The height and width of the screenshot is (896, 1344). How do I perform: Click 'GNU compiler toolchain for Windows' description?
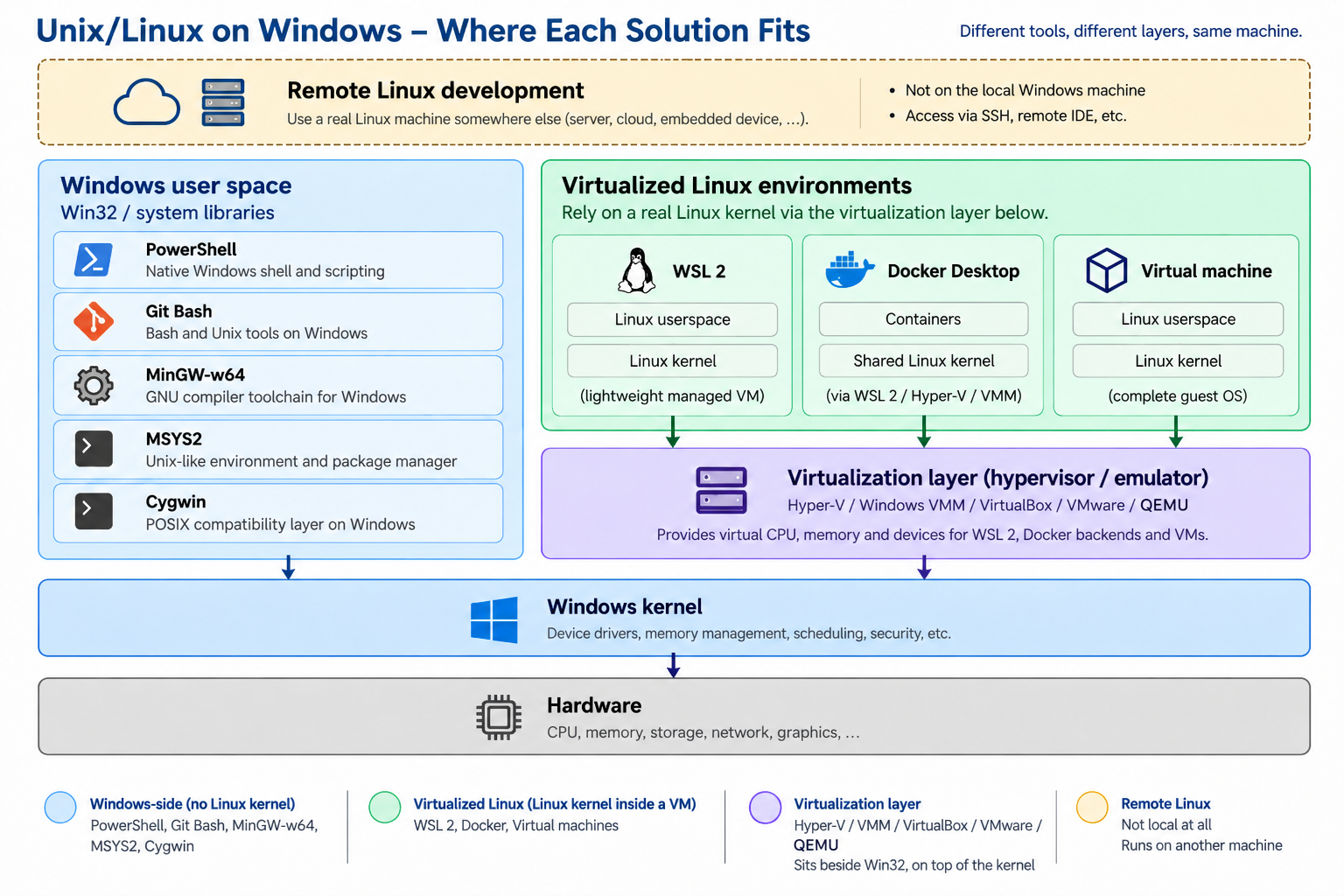tap(276, 397)
